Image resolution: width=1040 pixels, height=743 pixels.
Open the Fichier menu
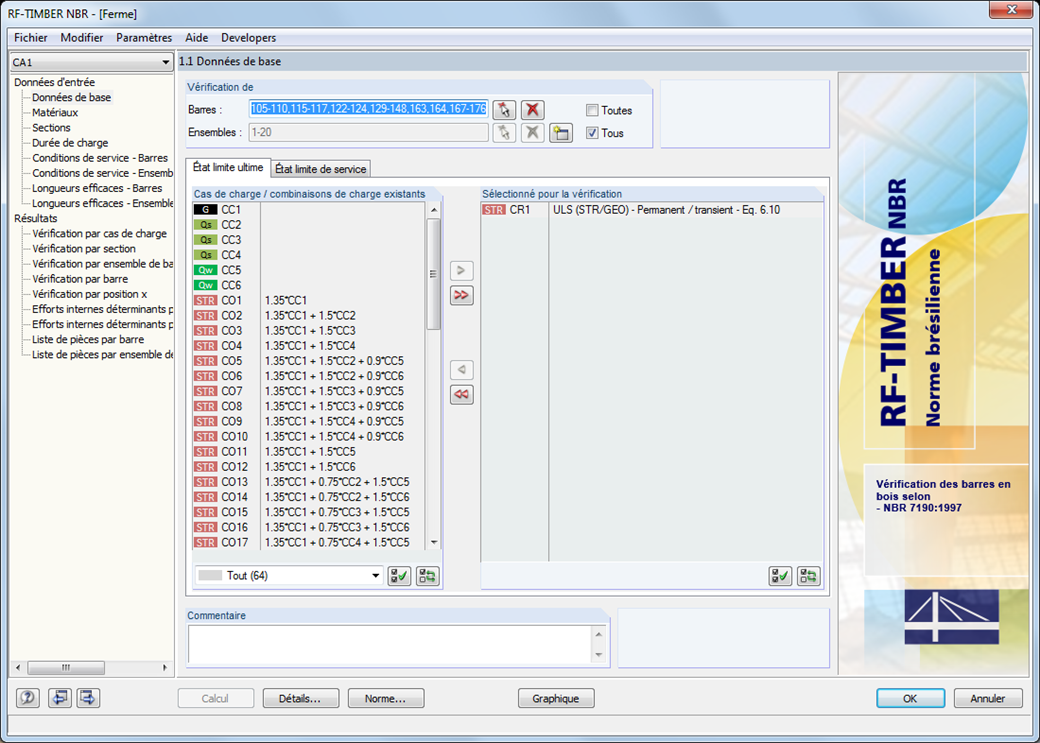coord(31,38)
